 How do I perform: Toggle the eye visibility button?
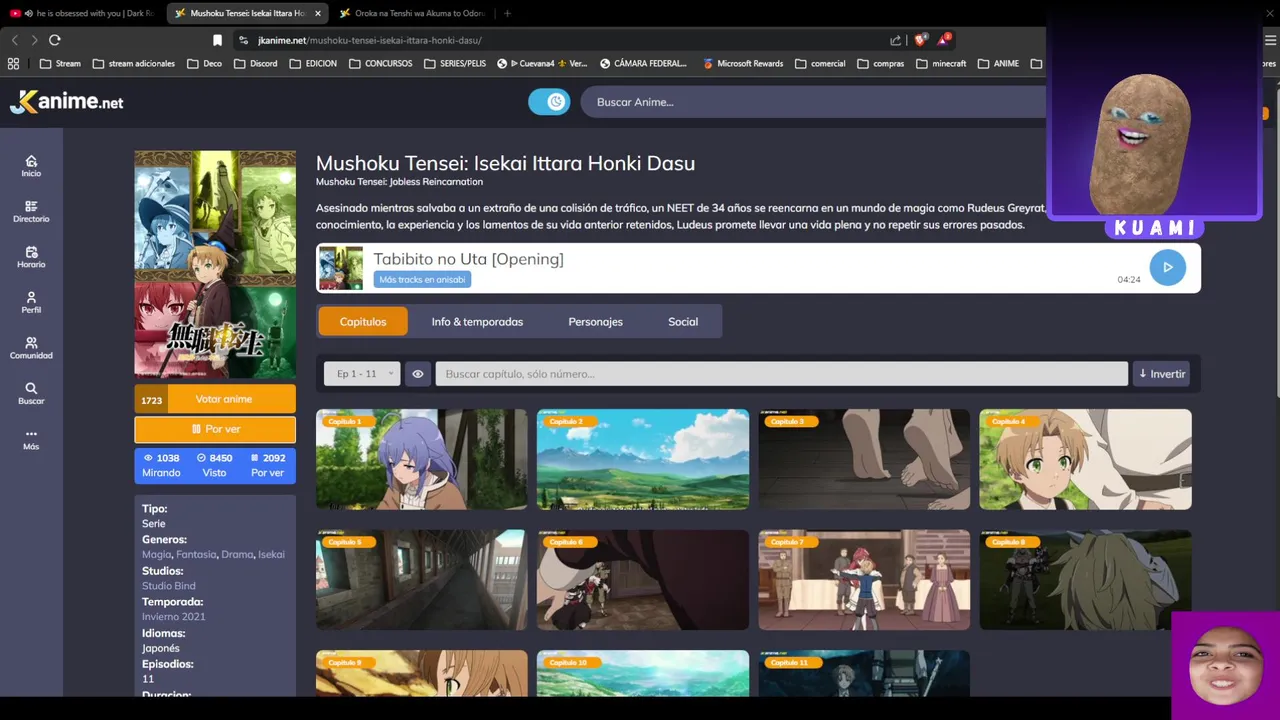418,374
